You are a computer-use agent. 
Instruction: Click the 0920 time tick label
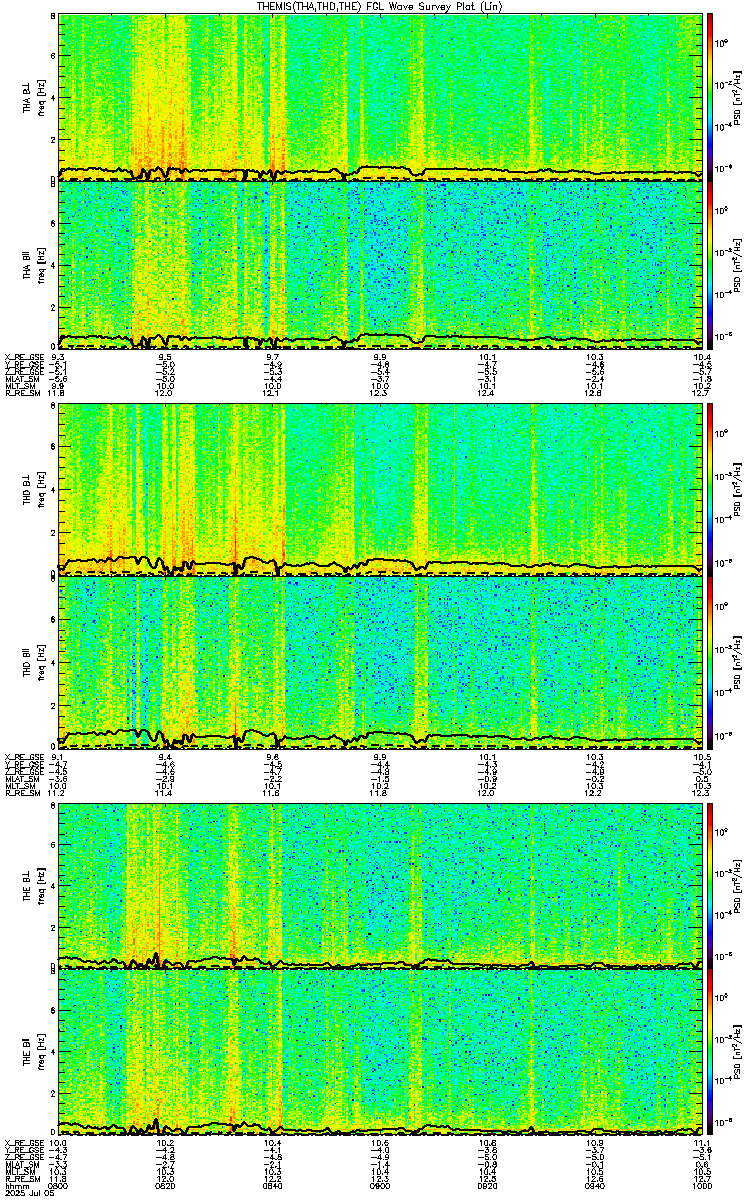tap(488, 1185)
